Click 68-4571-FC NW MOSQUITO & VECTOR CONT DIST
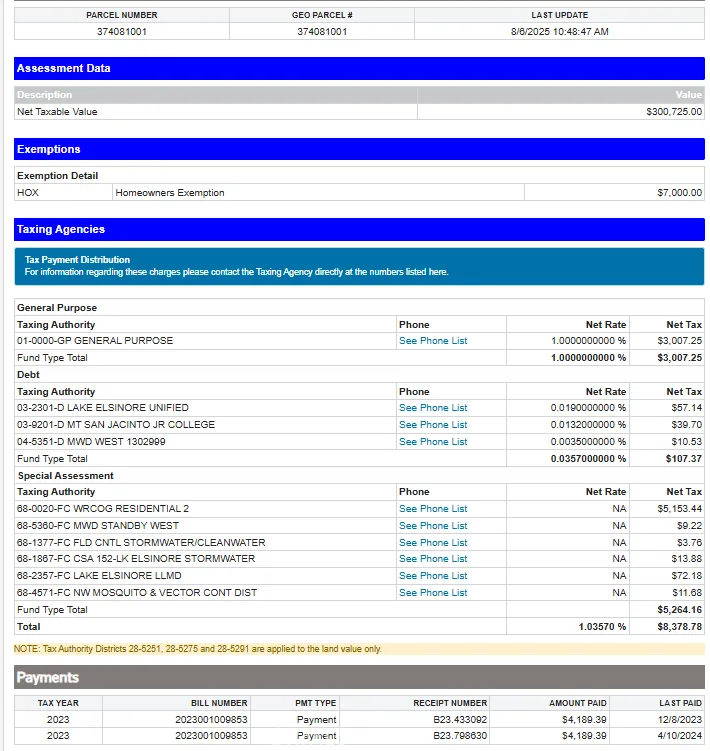The height and width of the screenshot is (751, 710). point(137,592)
